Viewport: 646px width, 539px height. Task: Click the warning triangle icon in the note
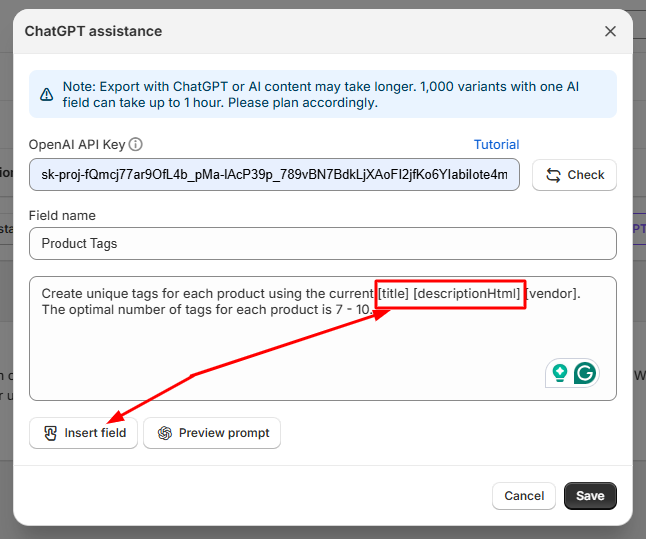point(47,94)
